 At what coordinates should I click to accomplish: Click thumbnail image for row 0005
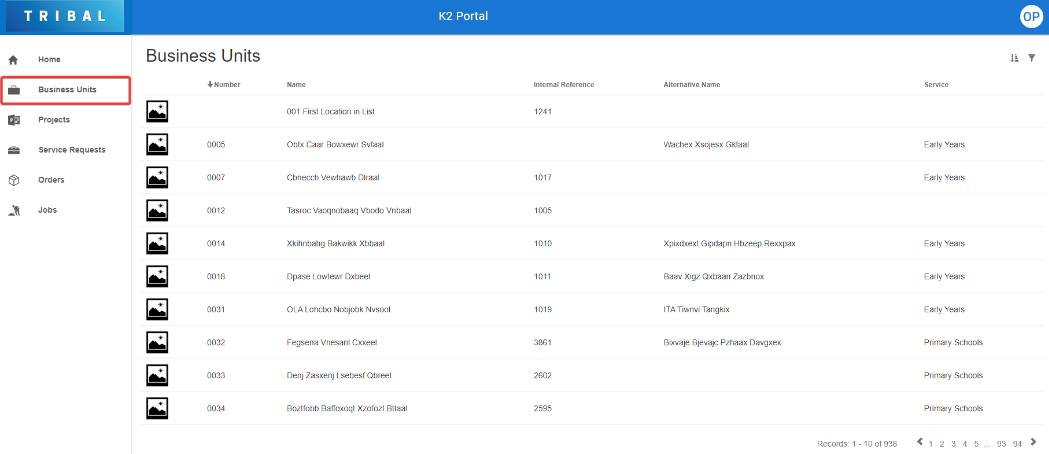[x=157, y=145]
